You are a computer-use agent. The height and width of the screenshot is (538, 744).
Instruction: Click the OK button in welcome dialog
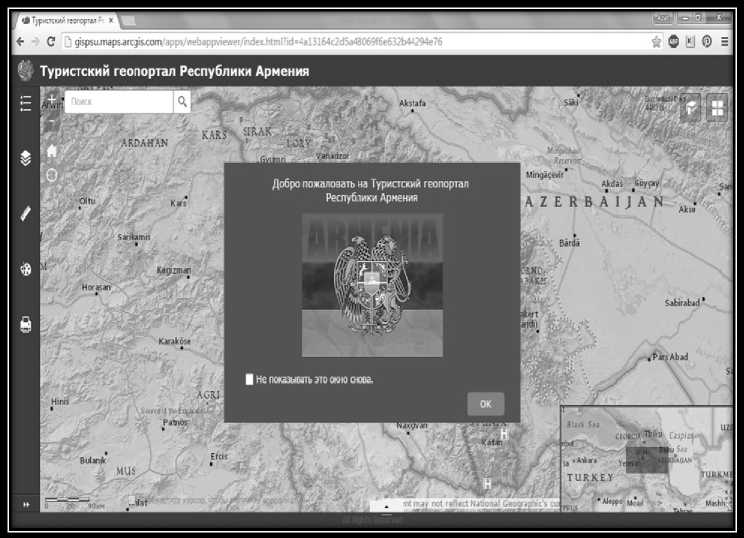coord(485,404)
